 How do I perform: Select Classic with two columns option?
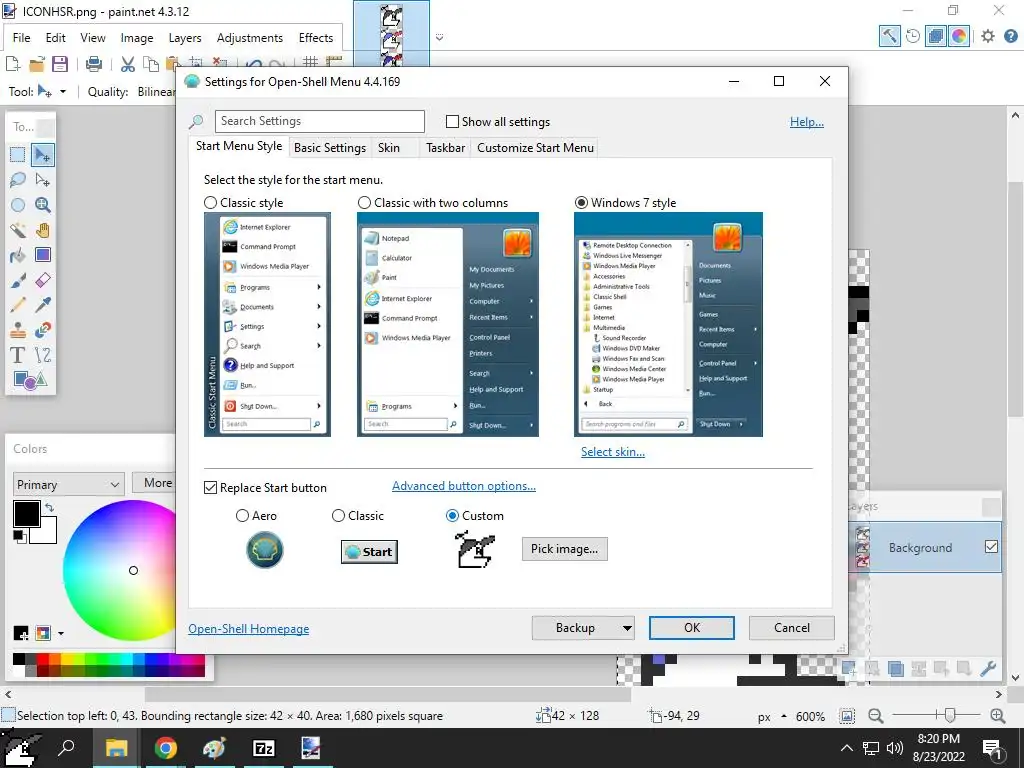(x=364, y=203)
